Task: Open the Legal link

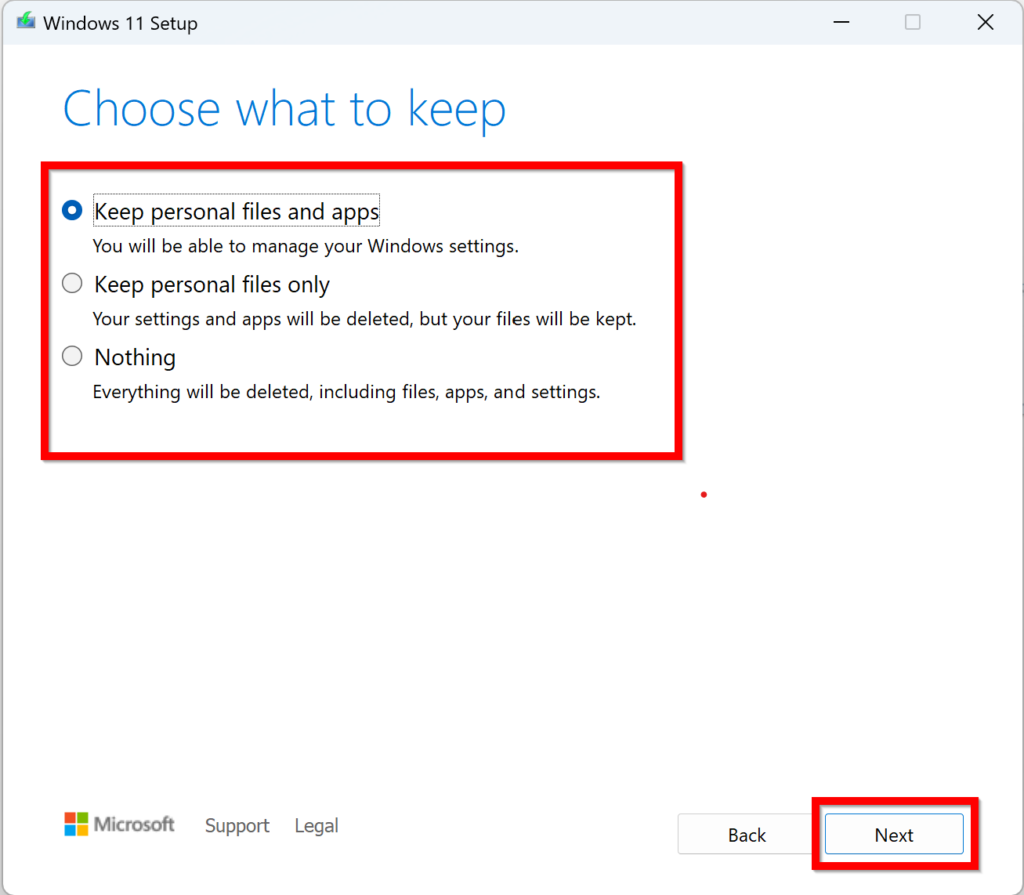Action: pos(316,826)
